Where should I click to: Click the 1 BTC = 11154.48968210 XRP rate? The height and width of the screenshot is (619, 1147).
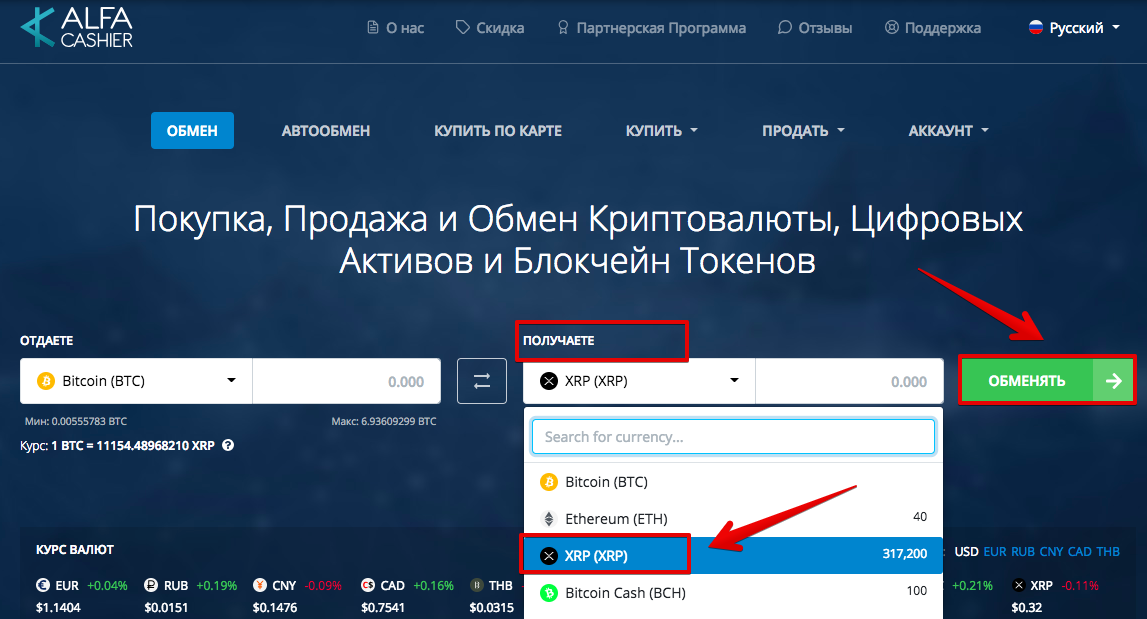click(133, 446)
